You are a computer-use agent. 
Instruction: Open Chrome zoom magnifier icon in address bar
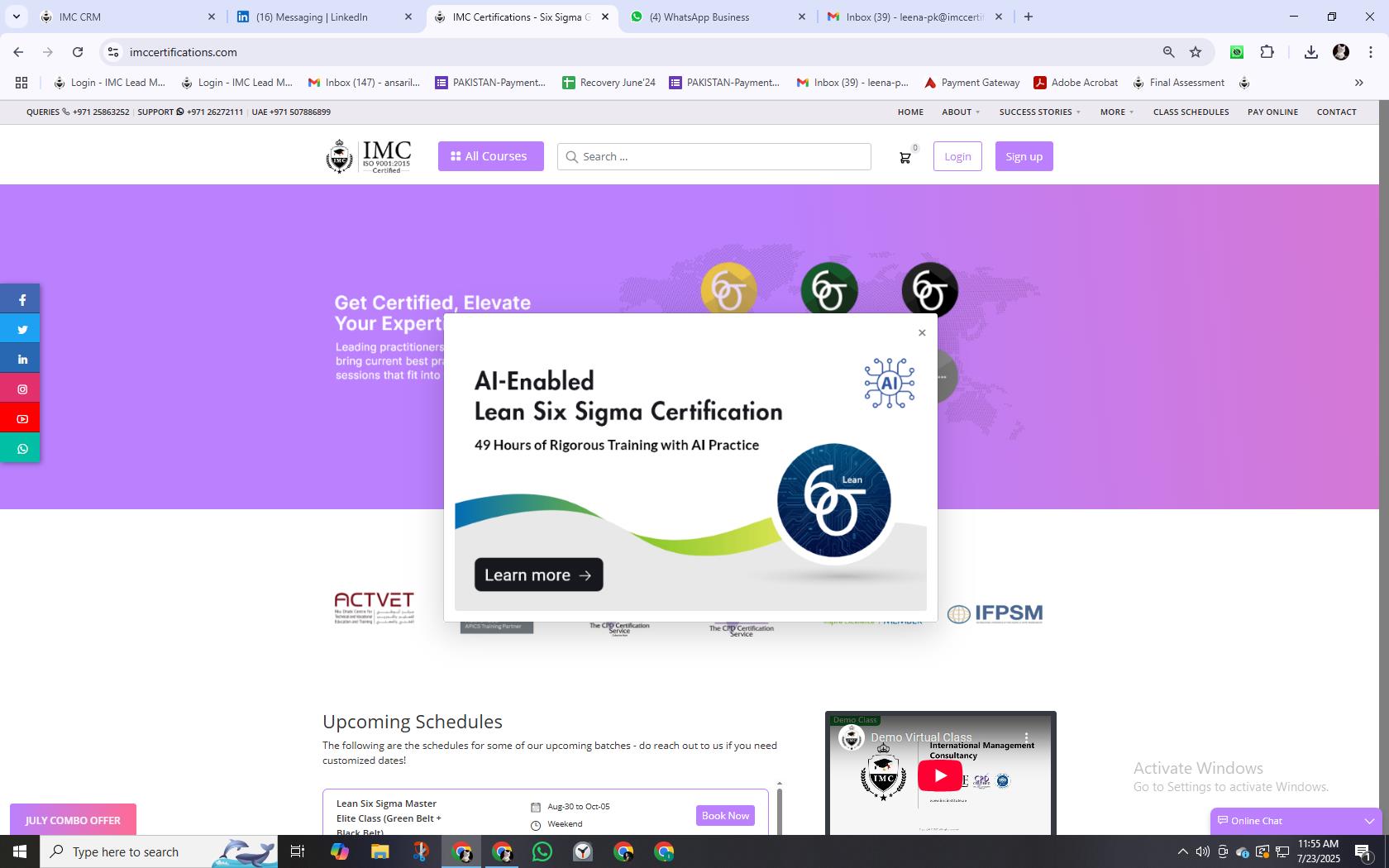point(1168,52)
